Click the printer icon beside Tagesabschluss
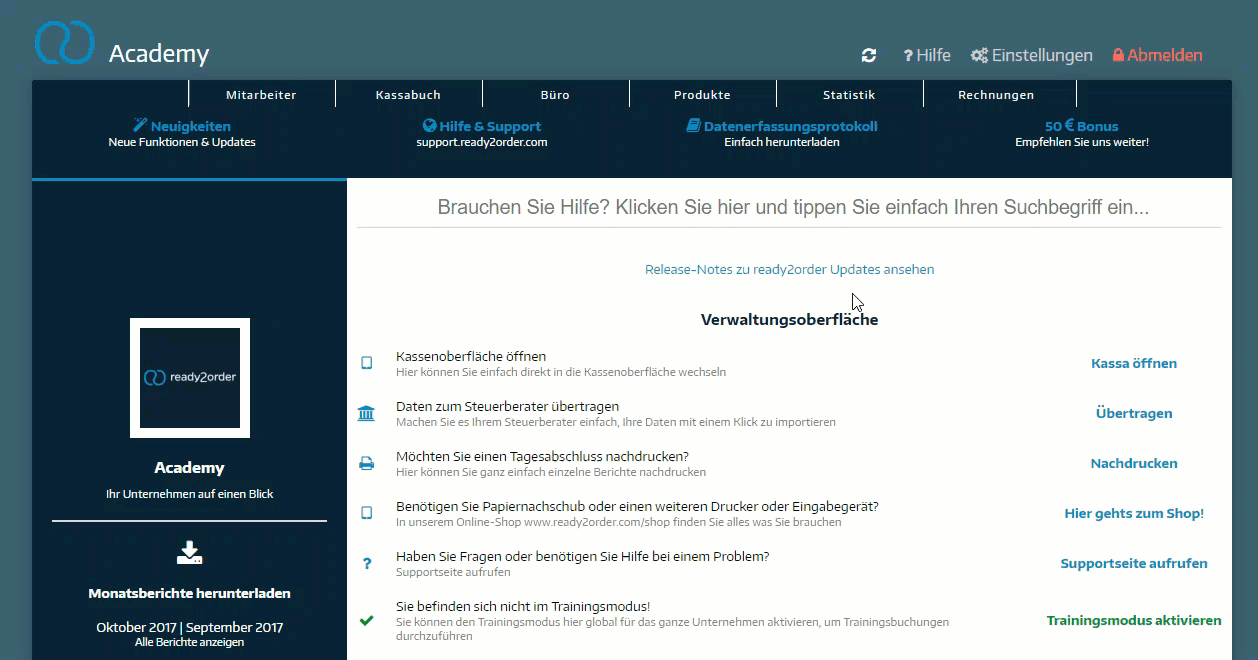 tap(366, 463)
